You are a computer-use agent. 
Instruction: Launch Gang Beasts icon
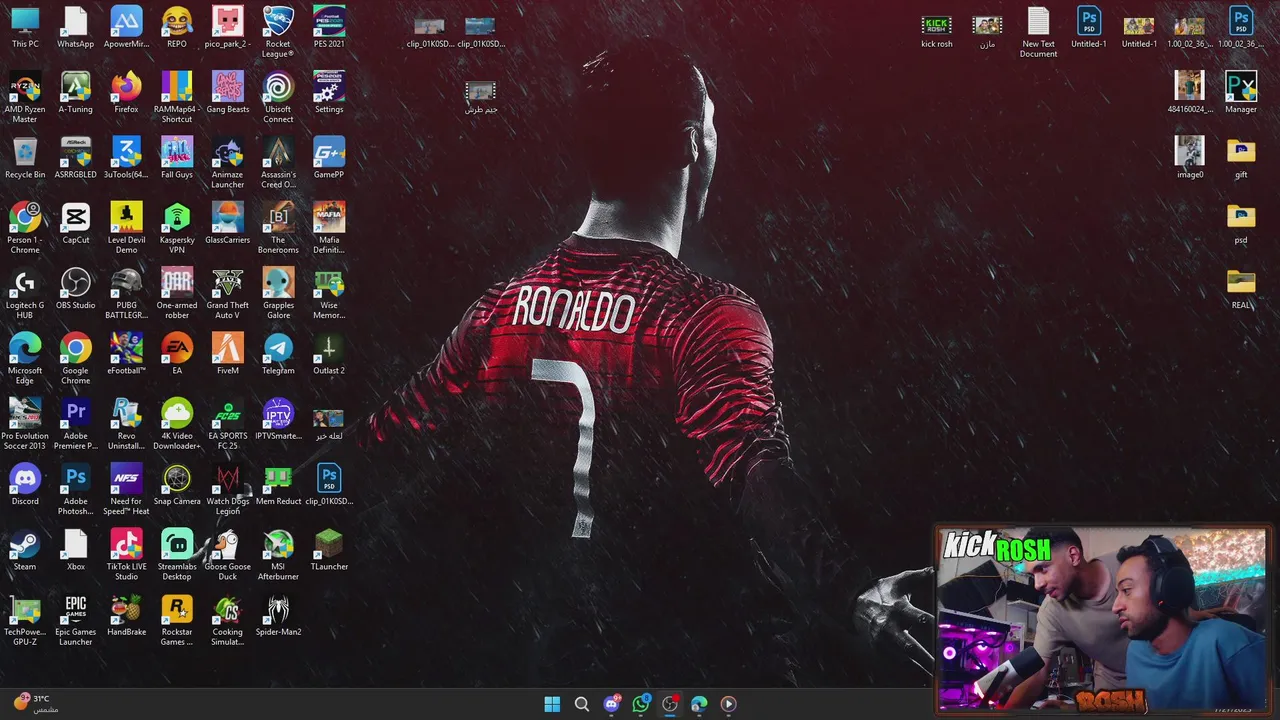[228, 92]
